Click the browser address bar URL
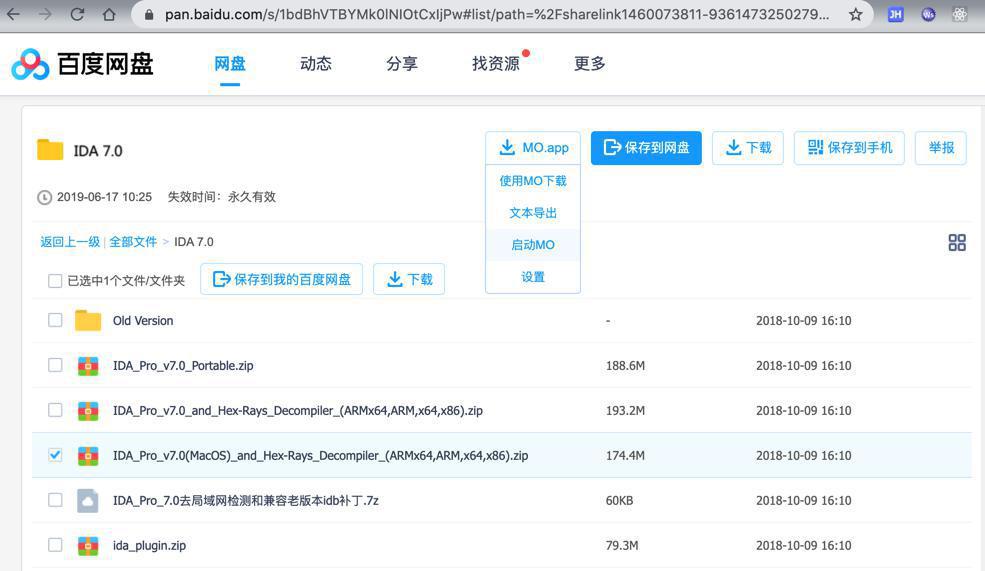985x571 pixels. pos(496,14)
